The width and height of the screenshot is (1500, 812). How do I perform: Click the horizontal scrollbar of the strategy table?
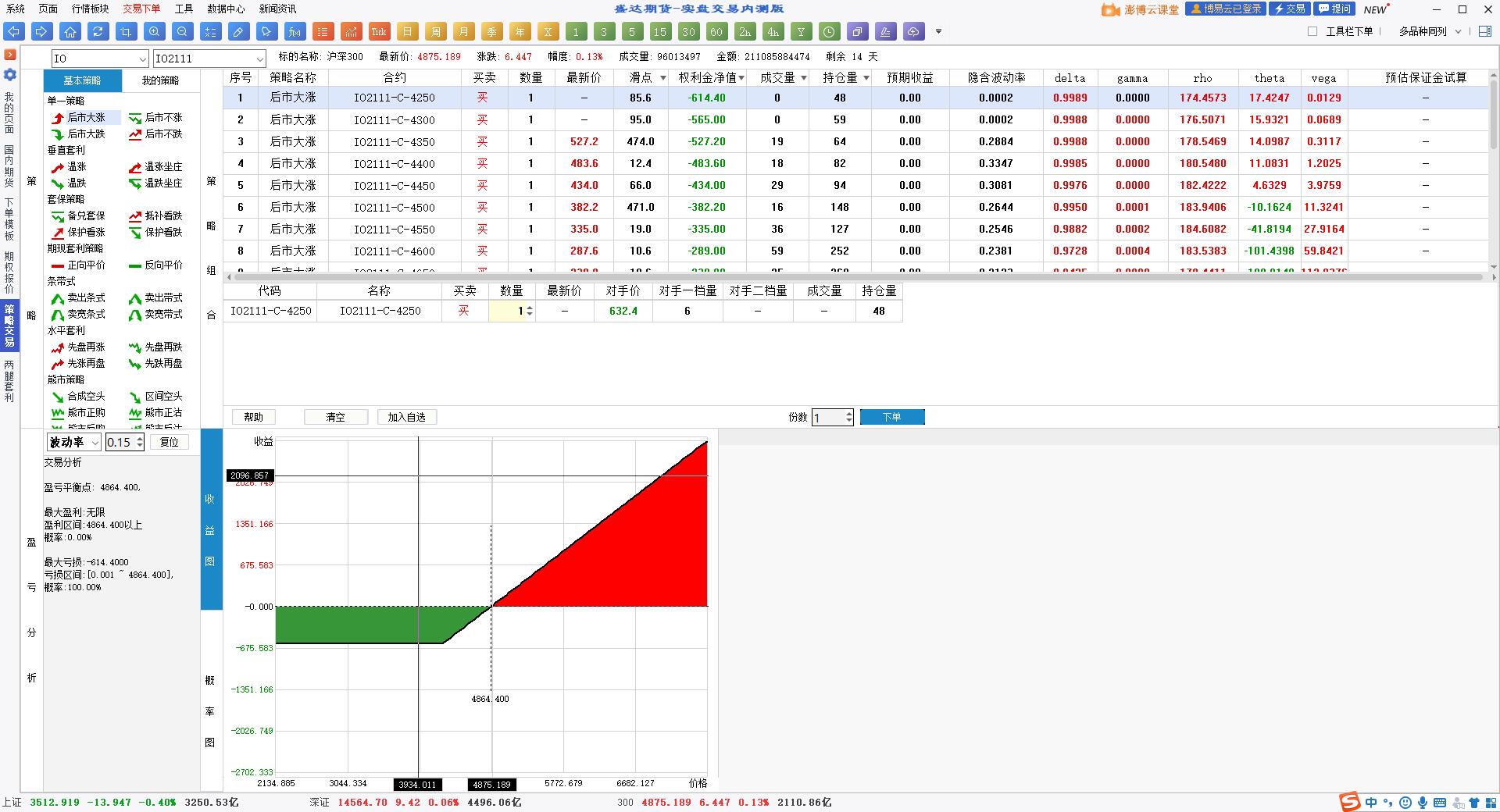(859, 276)
